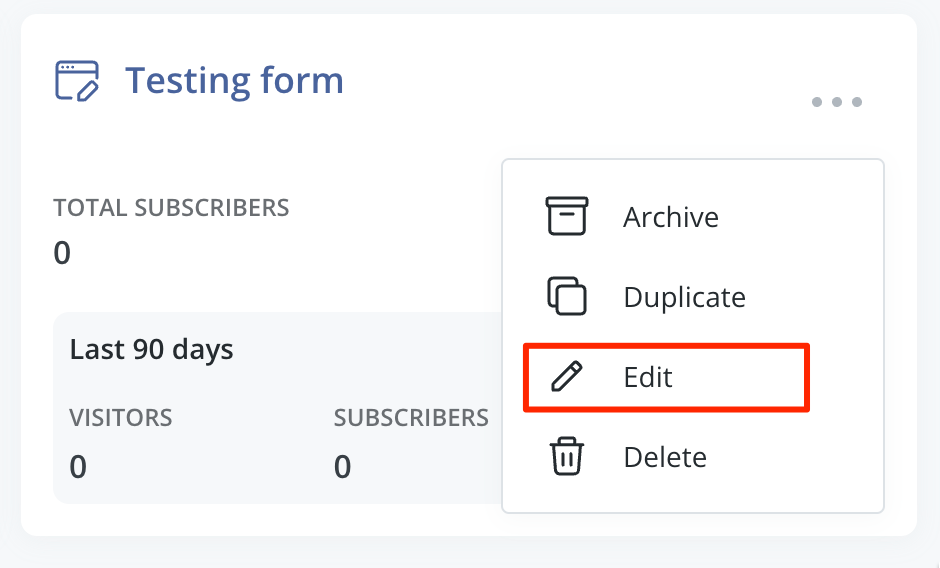940x568 pixels.
Task: Click the count under Last 90 days SUBSCRIBERS
Action: click(x=343, y=466)
